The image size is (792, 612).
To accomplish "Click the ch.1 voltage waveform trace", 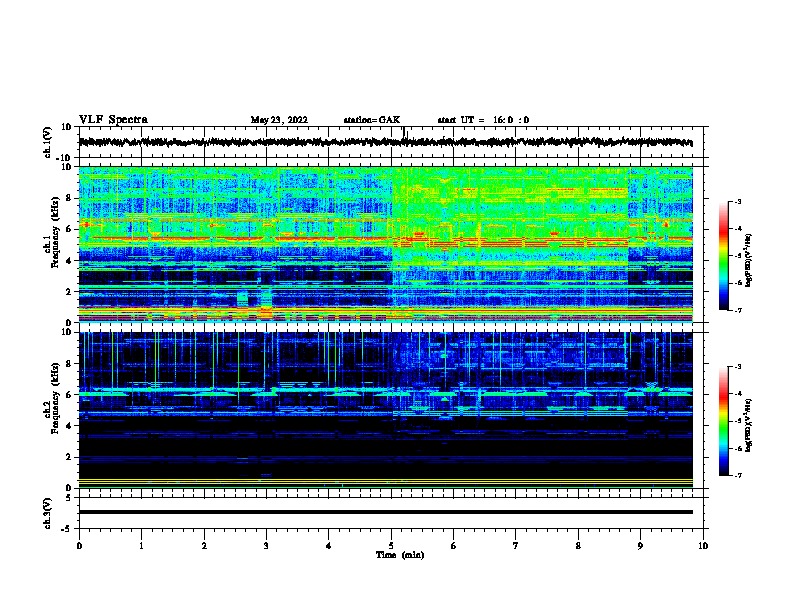I will coord(385,142).
